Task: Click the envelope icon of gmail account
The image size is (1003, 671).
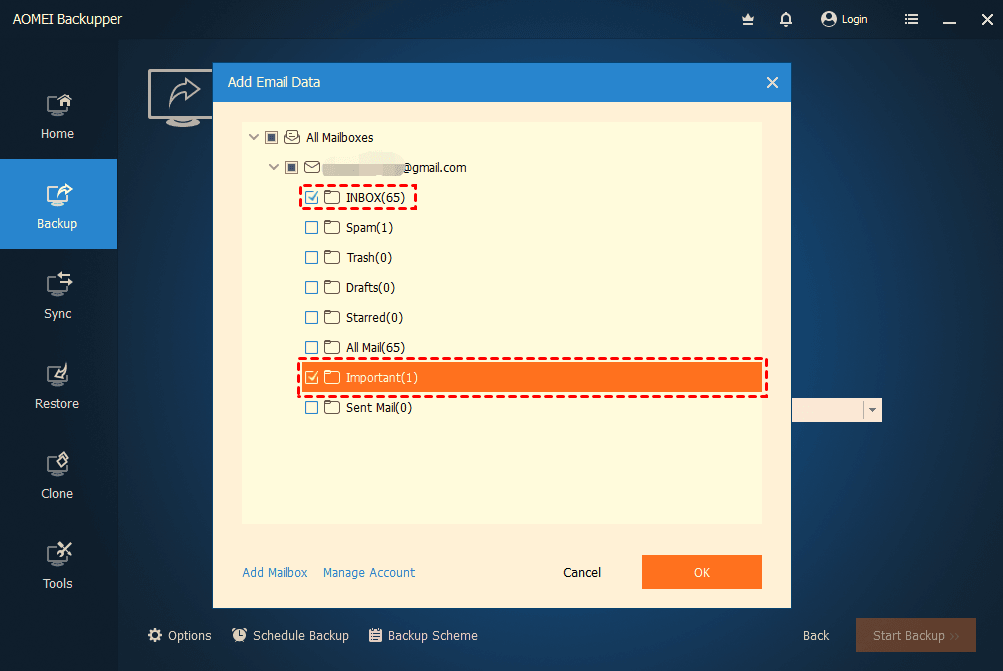Action: 312,167
